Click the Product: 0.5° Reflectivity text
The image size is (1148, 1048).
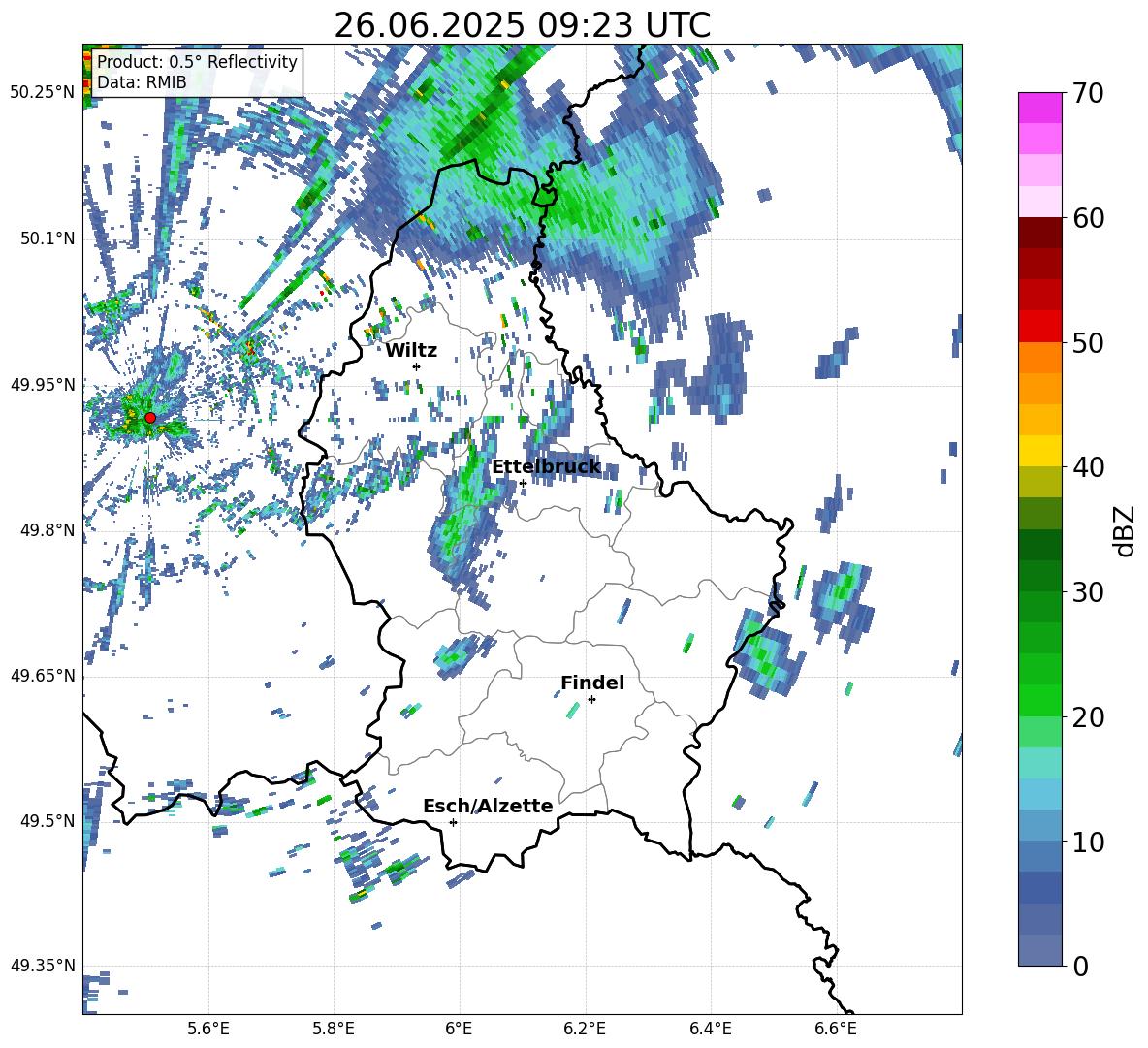pyautogui.click(x=197, y=61)
